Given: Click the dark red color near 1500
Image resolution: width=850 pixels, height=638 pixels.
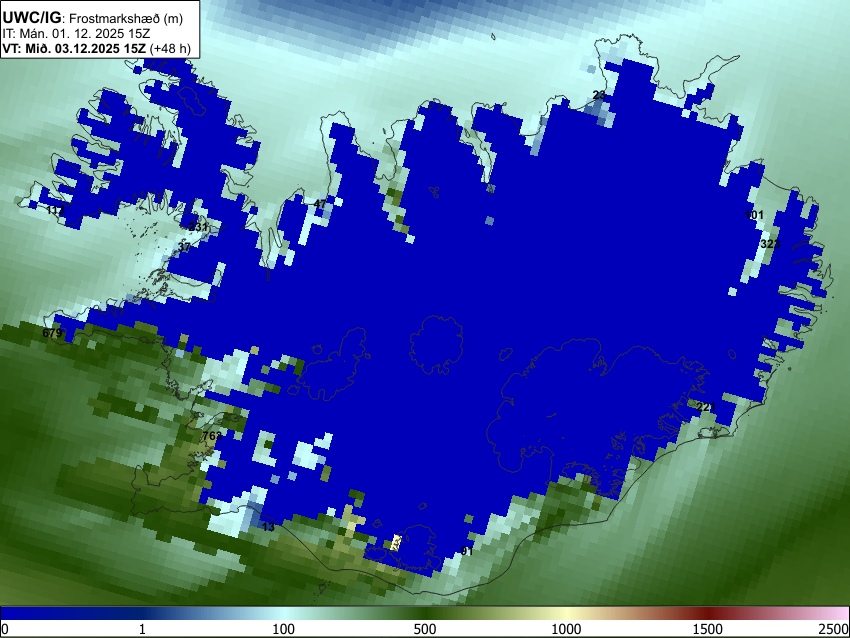Looking at the screenshot, I should (x=708, y=614).
